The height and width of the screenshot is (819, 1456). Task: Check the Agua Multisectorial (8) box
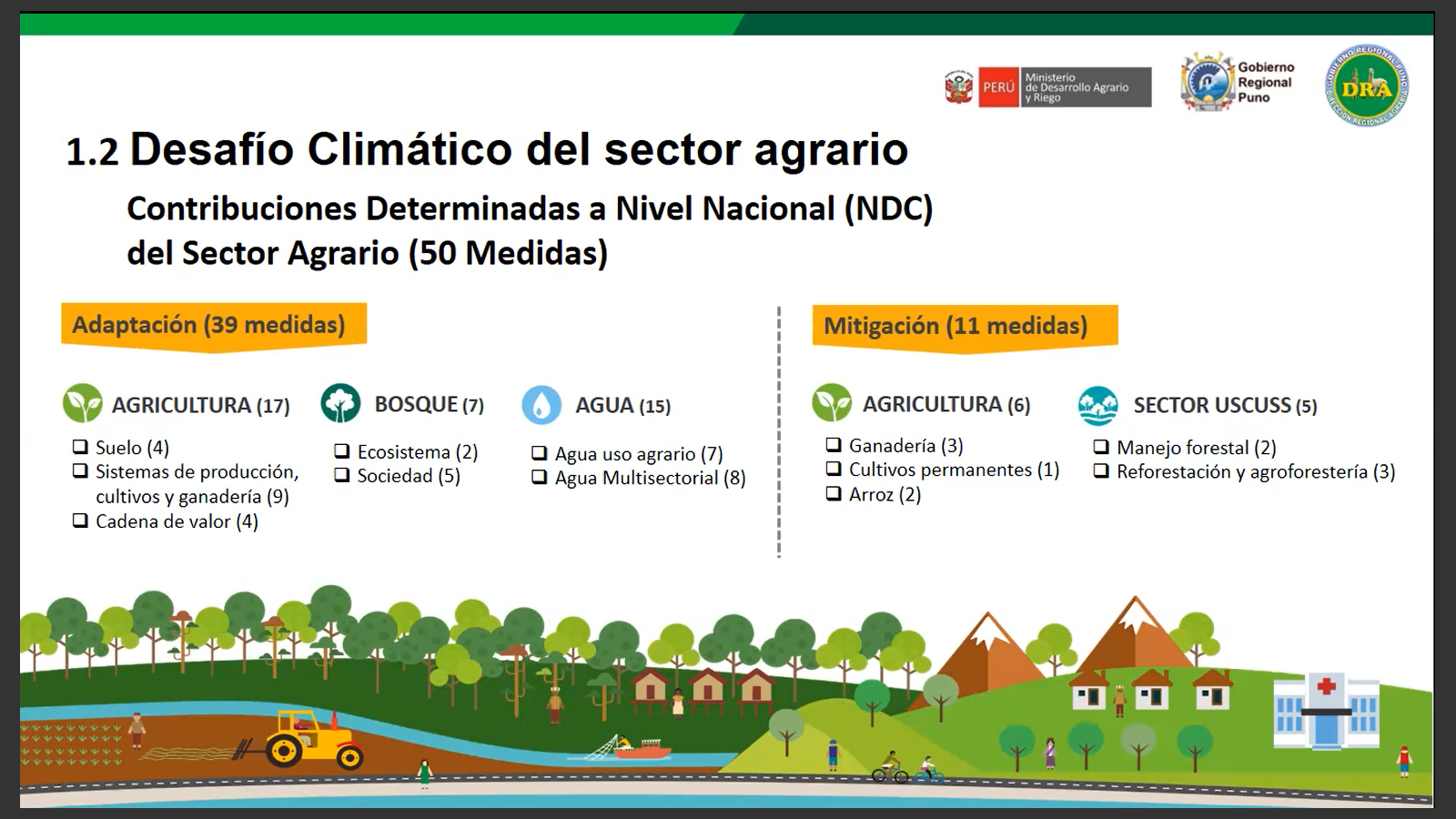point(540,477)
